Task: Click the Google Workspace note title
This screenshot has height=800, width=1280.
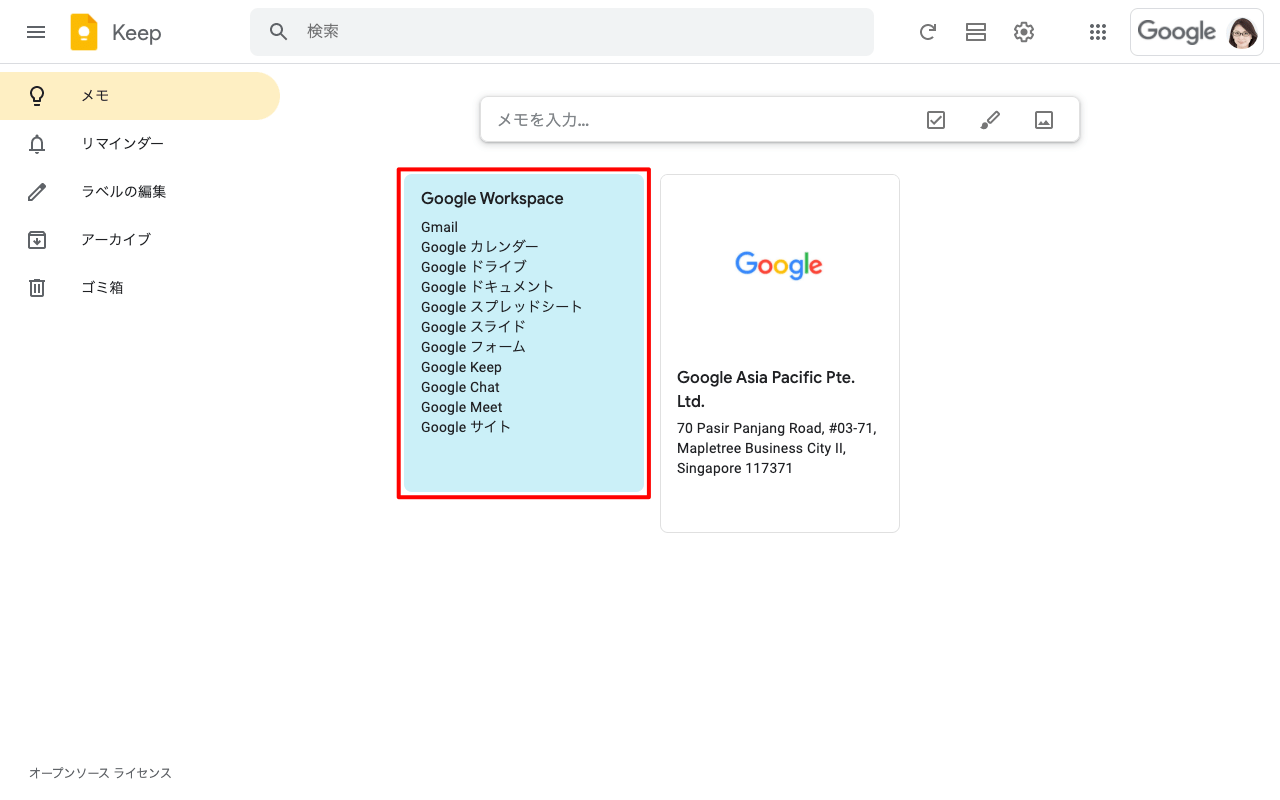Action: (492, 199)
